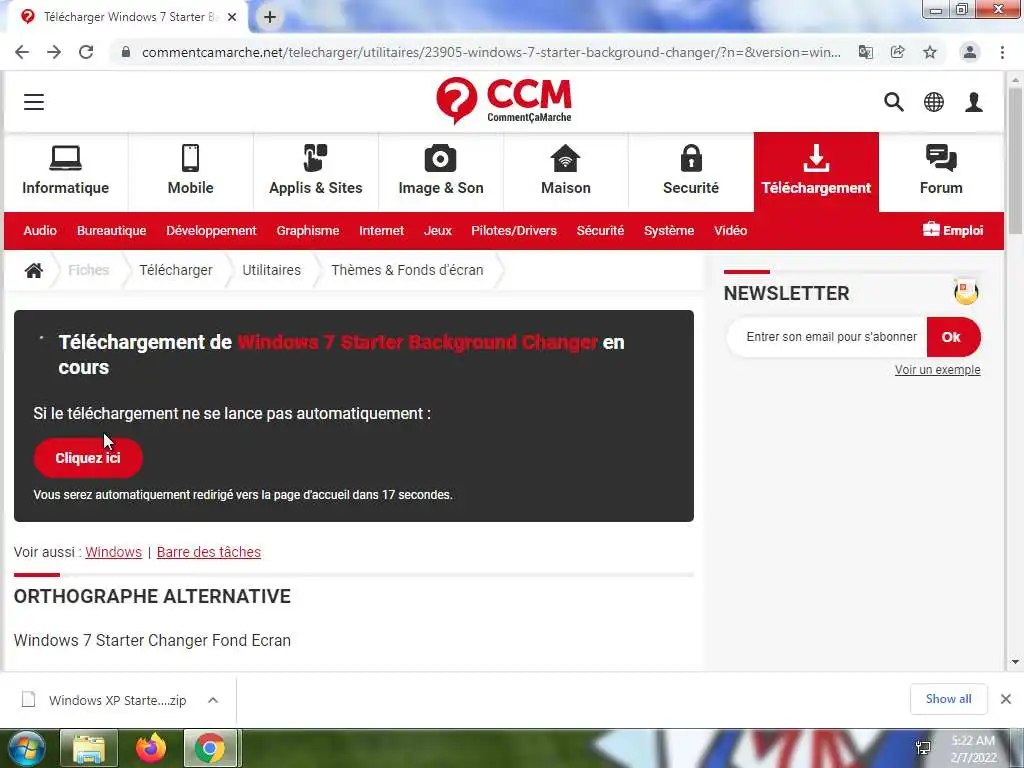Open the Windows see-also link

(x=114, y=552)
